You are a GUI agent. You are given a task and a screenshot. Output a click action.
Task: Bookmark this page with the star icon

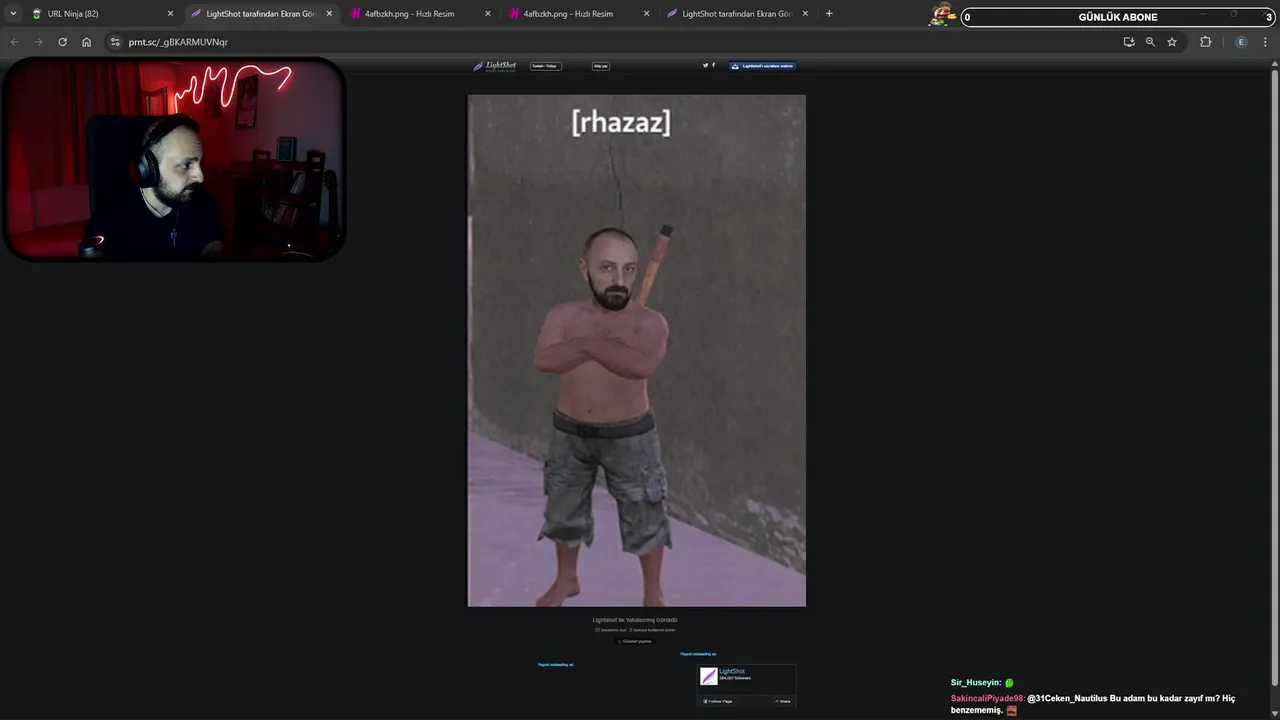(x=1172, y=42)
